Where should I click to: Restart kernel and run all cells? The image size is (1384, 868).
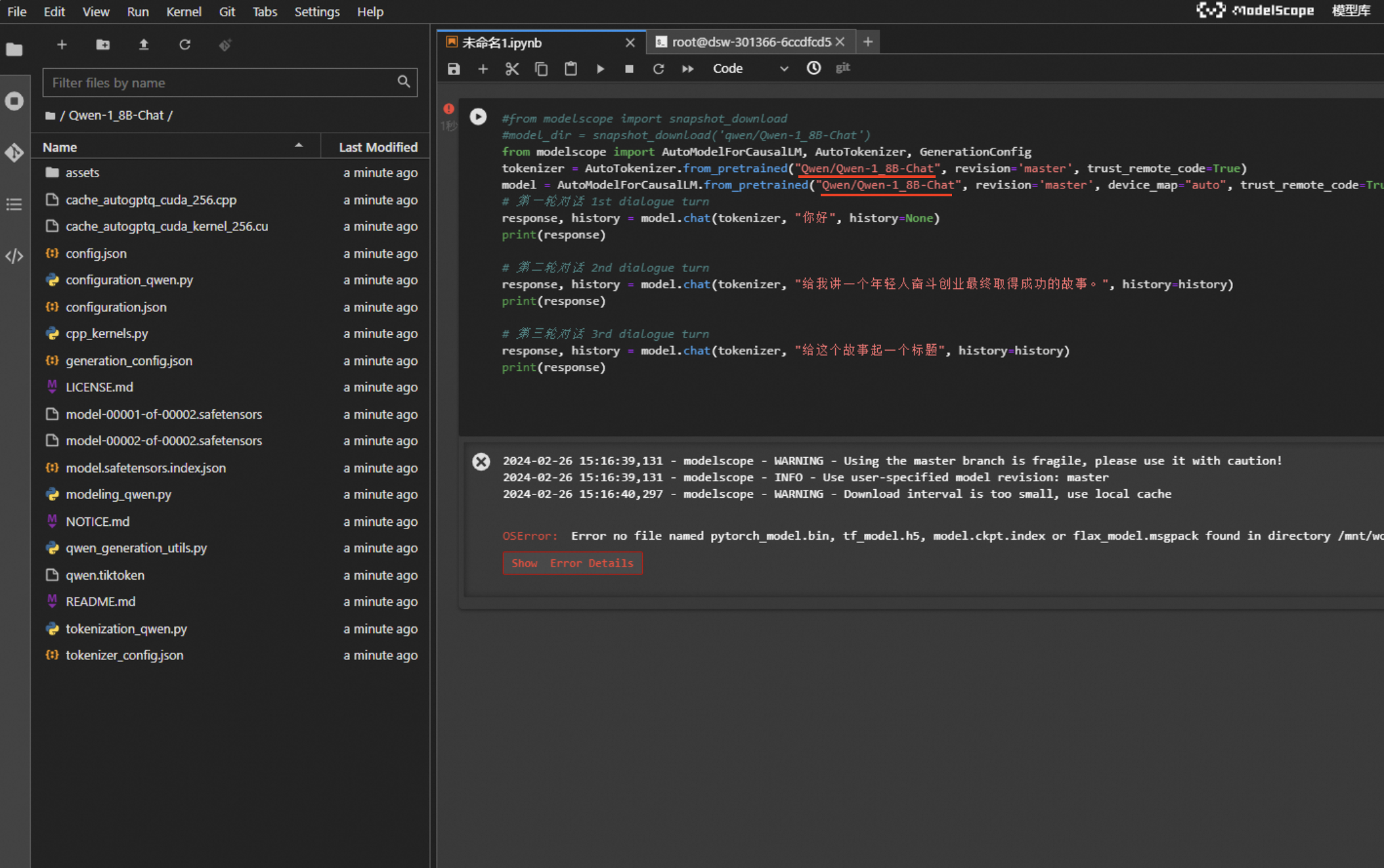(x=687, y=69)
